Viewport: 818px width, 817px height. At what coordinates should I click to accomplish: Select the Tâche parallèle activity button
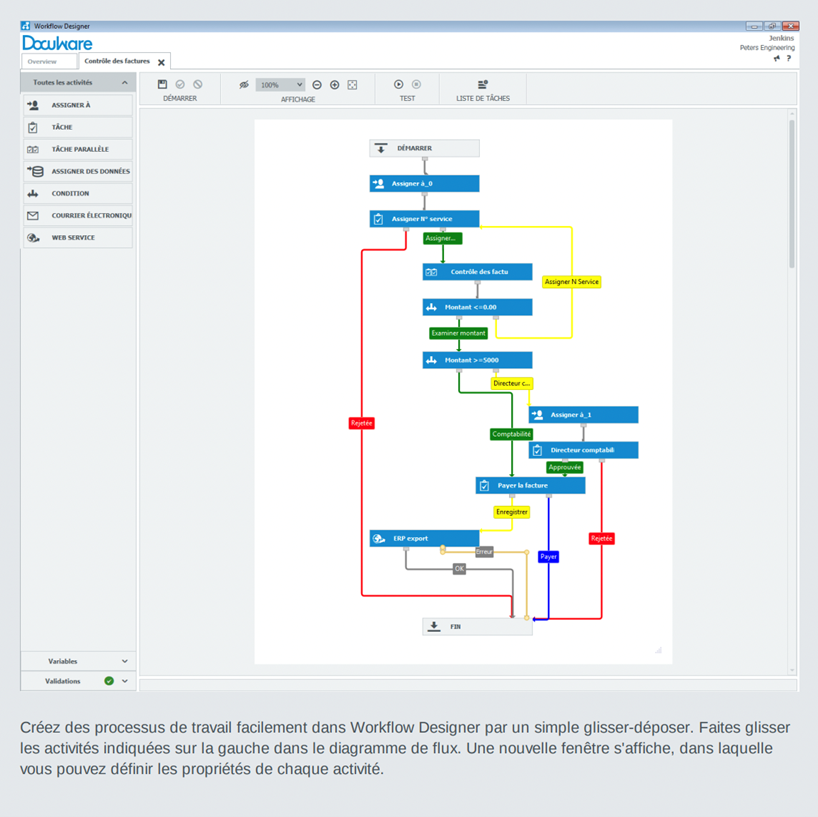point(78,150)
